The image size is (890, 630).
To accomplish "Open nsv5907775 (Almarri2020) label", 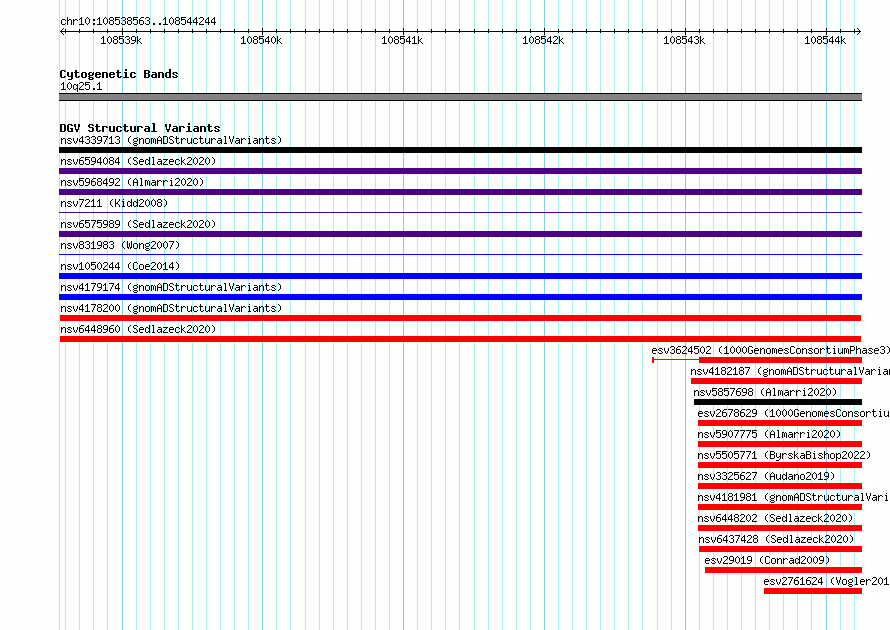I will click(769, 434).
